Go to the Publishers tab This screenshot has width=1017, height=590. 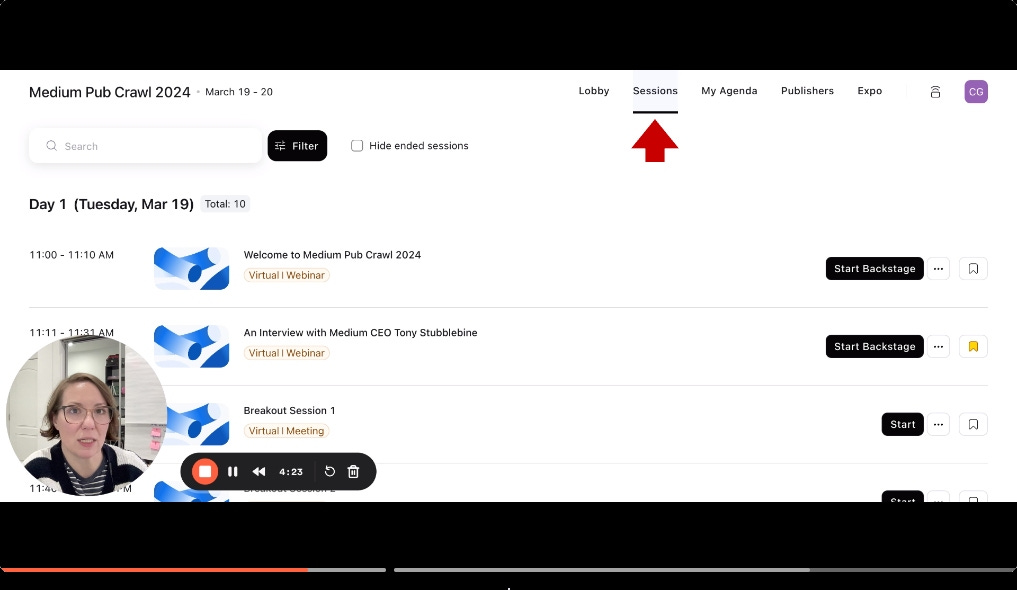click(x=807, y=91)
